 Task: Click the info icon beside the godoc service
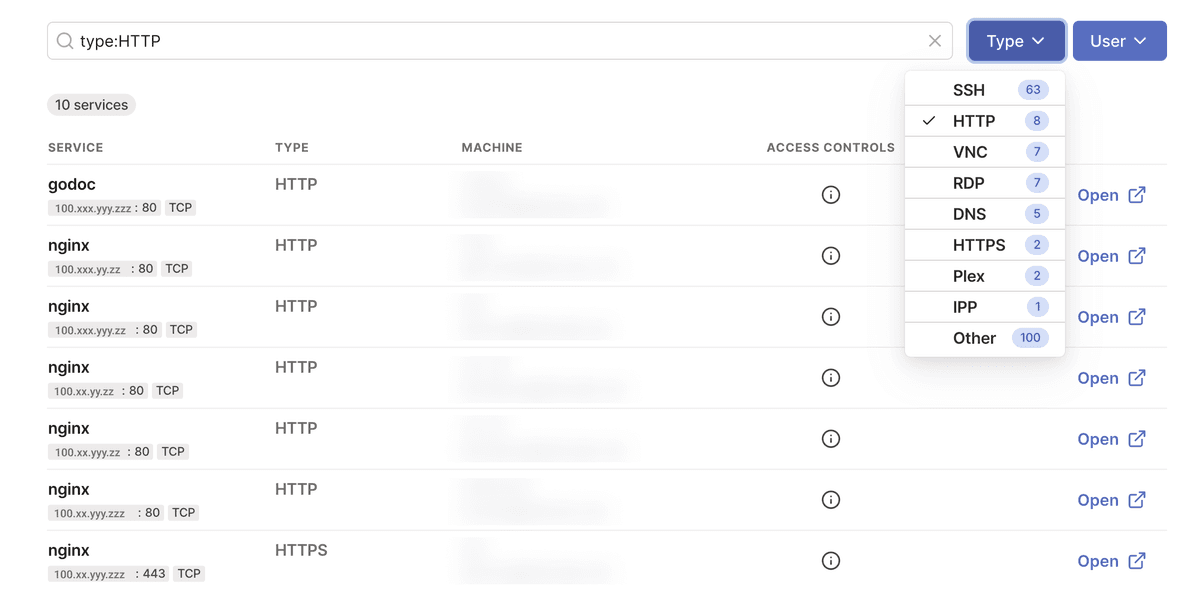(x=831, y=195)
